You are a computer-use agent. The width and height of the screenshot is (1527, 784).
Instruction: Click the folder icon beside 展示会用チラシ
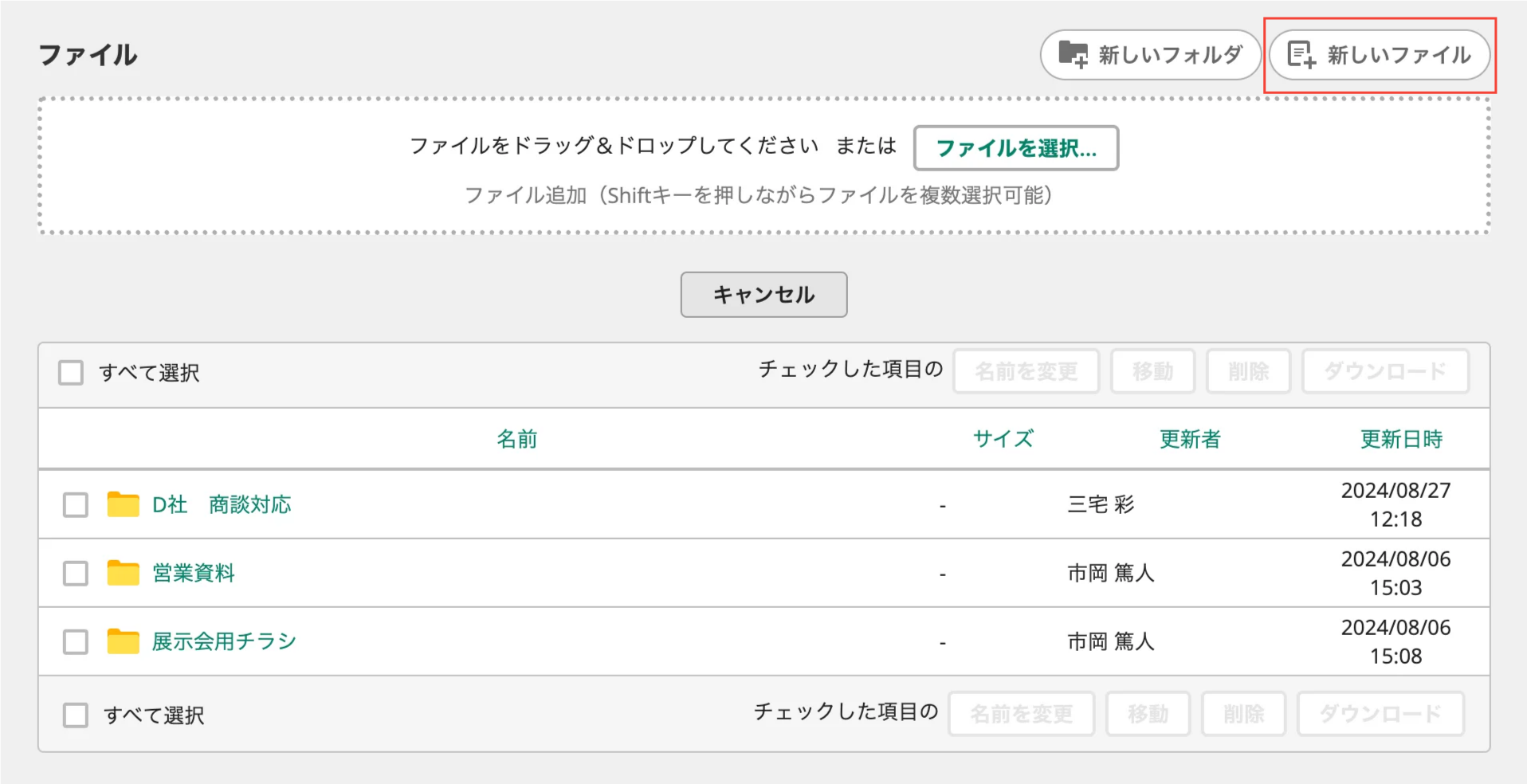click(123, 641)
